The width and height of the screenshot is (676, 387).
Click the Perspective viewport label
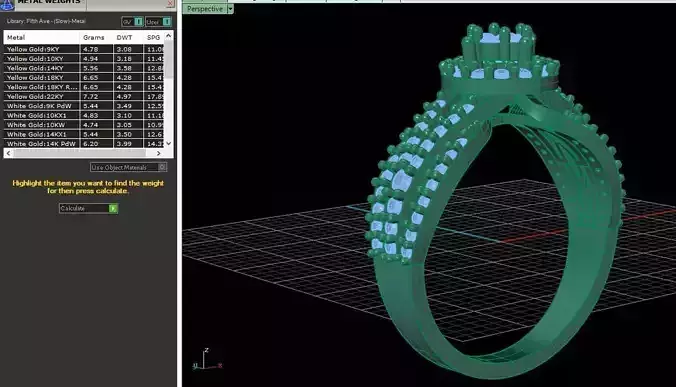205,9
